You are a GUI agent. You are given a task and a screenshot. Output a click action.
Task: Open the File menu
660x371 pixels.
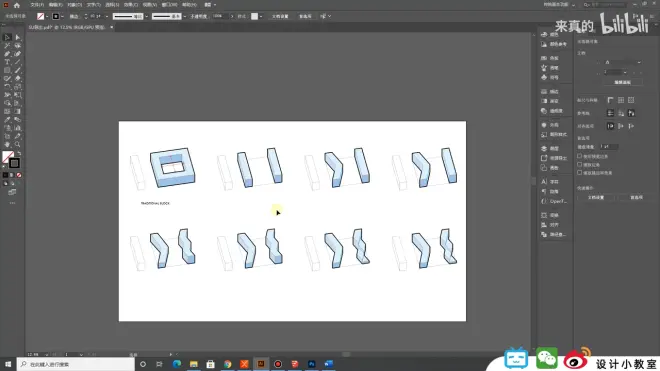(37, 5)
